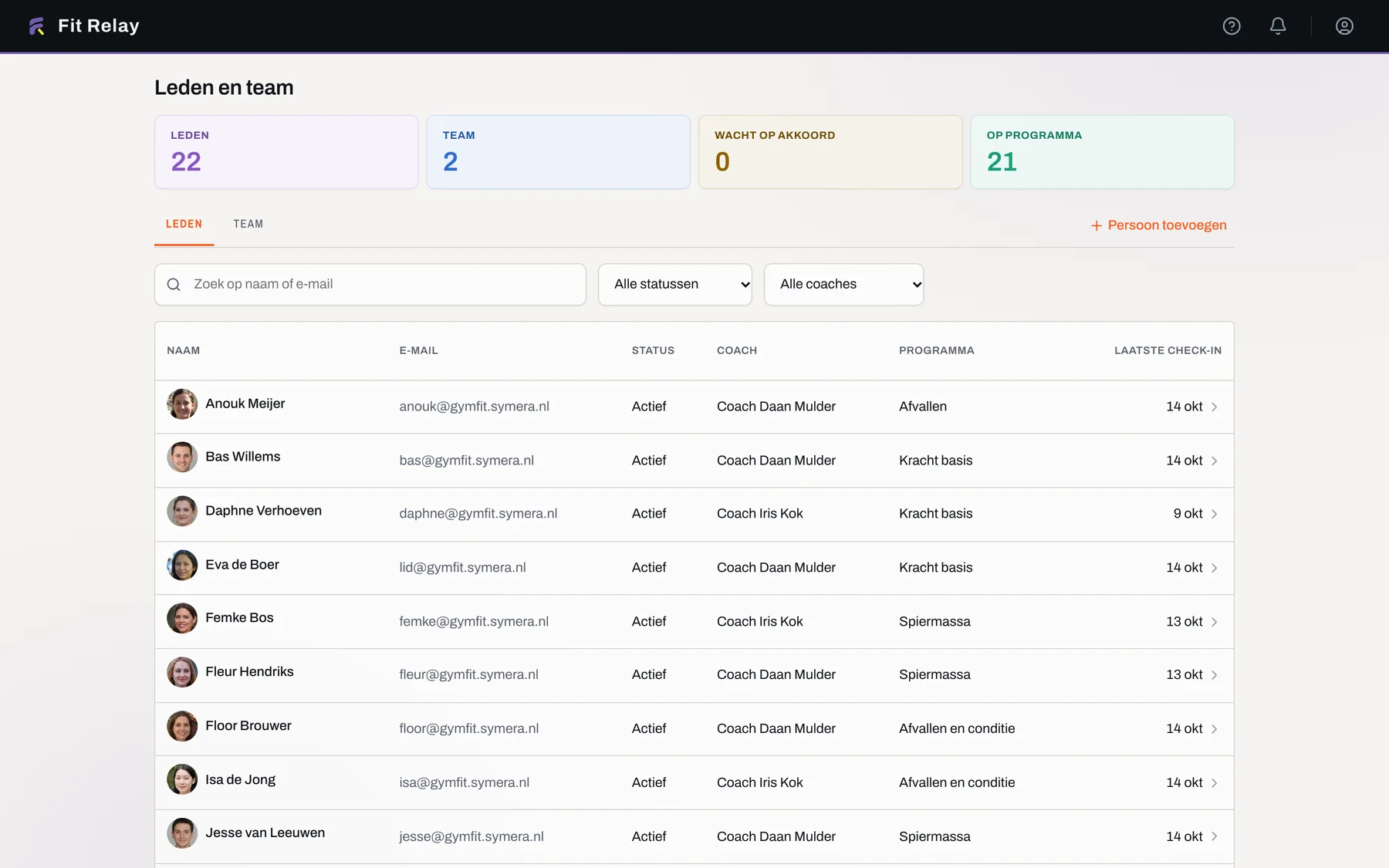Screen dimensions: 1389x868
Task: Open Femke Bos row chevron
Action: [x=1214, y=622]
